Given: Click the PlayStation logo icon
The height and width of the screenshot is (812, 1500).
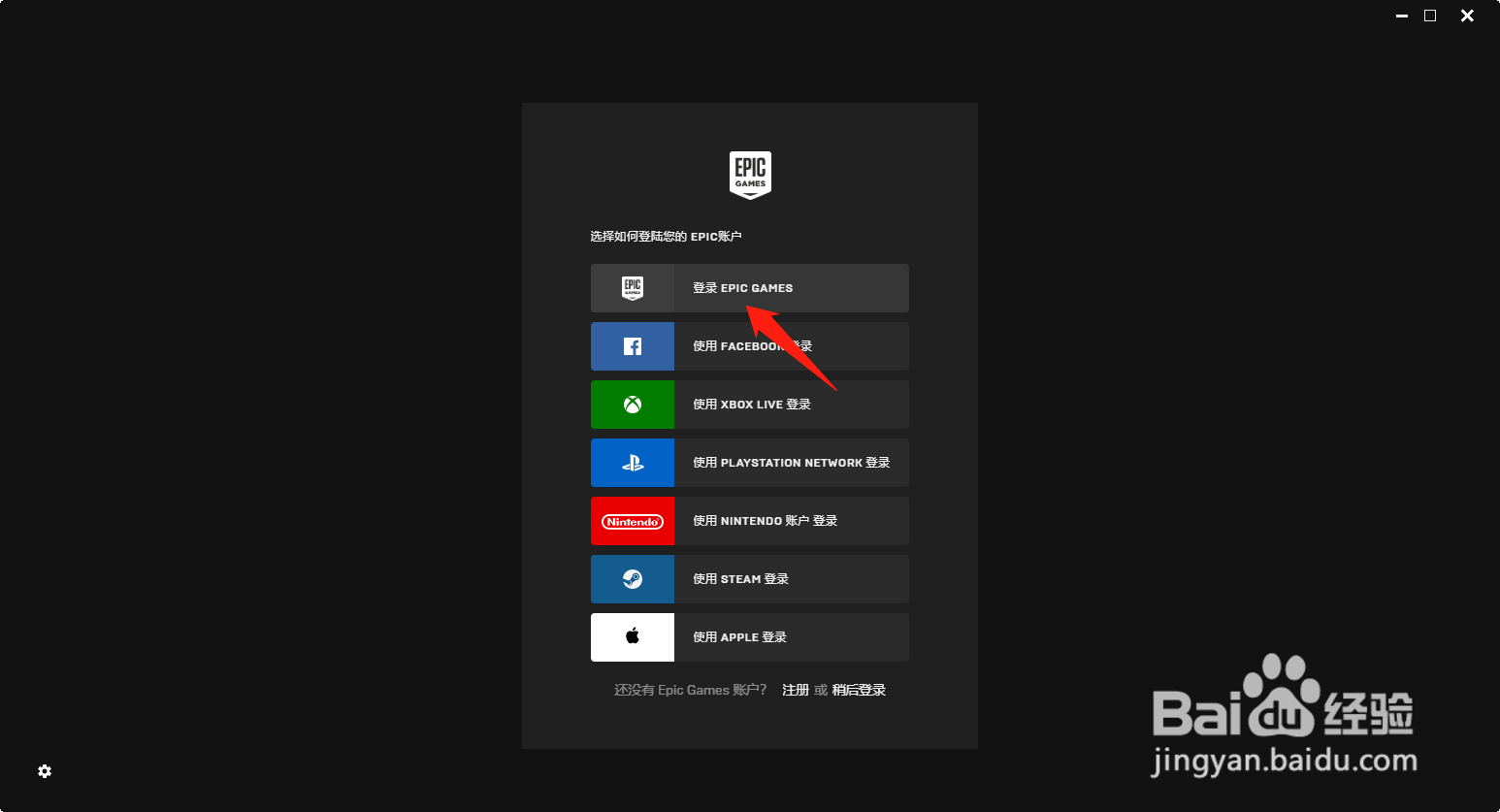Looking at the screenshot, I should pos(633,463).
